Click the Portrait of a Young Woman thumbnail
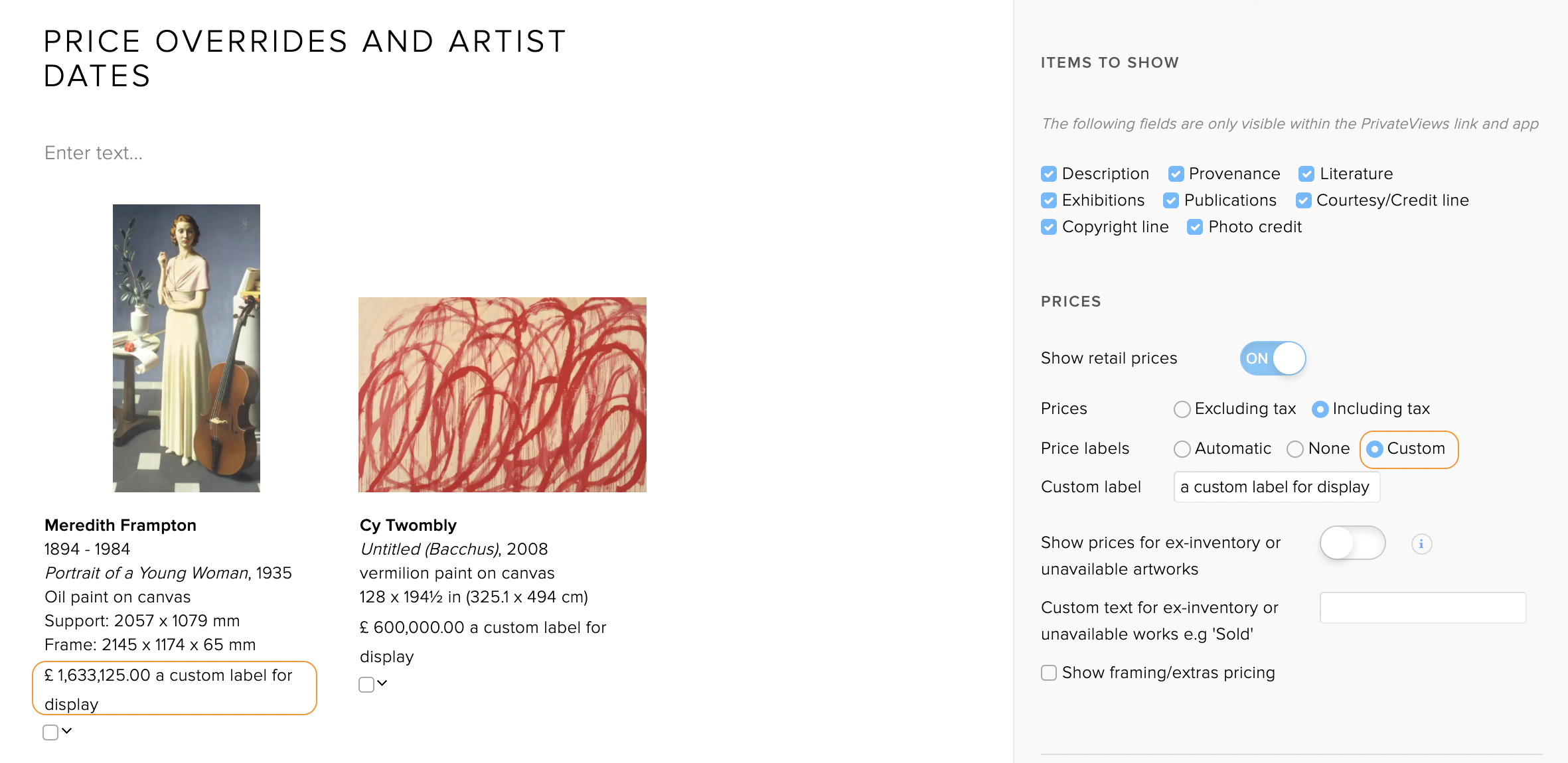The height and width of the screenshot is (763, 1568). [187, 348]
